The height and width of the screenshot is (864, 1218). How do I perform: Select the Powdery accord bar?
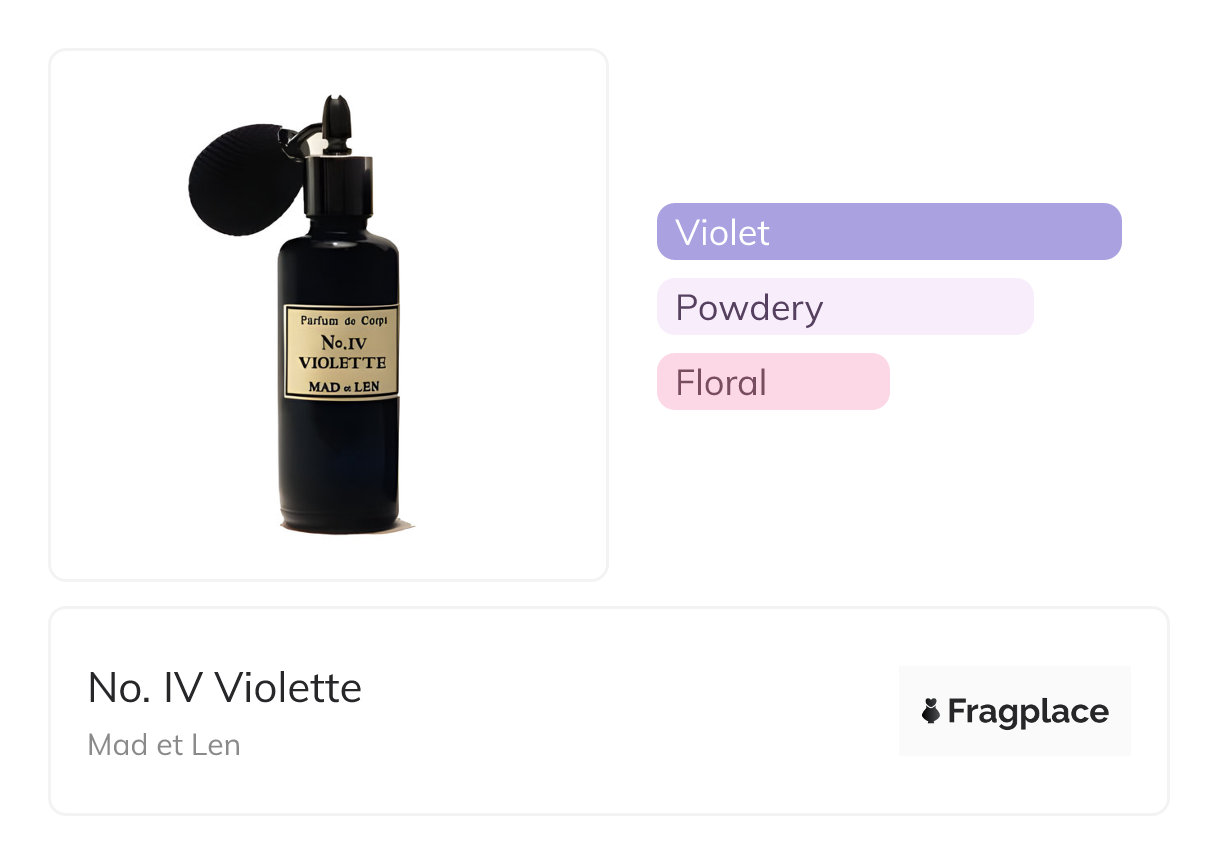coord(845,307)
